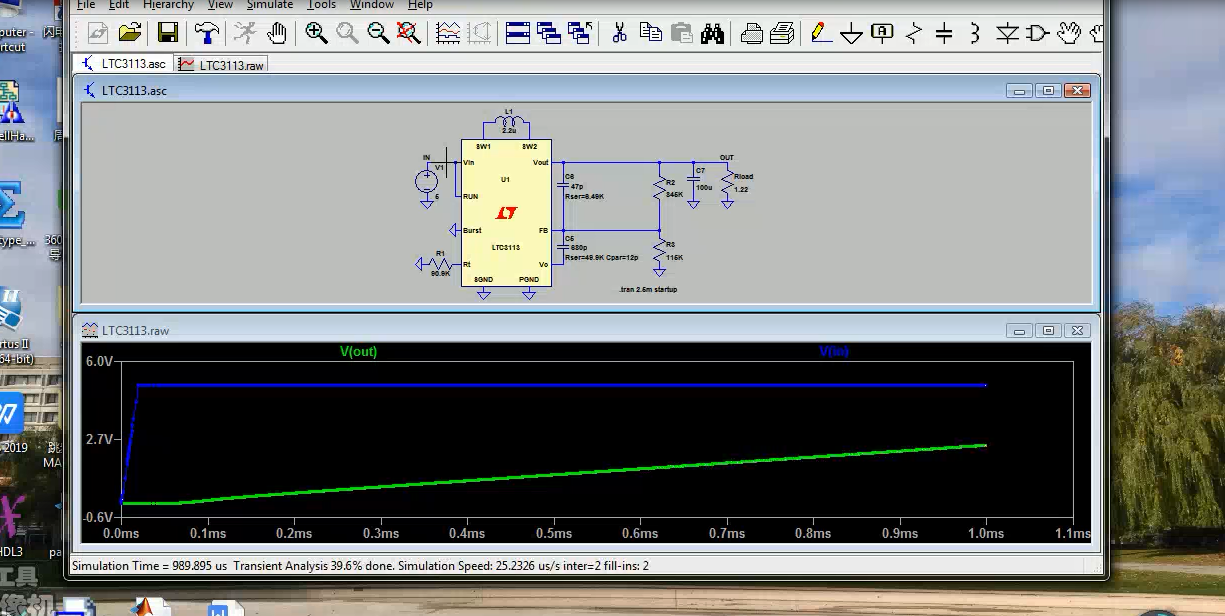Click the 1.0ms time axis label
Screen dimensions: 1225x616
(986, 534)
